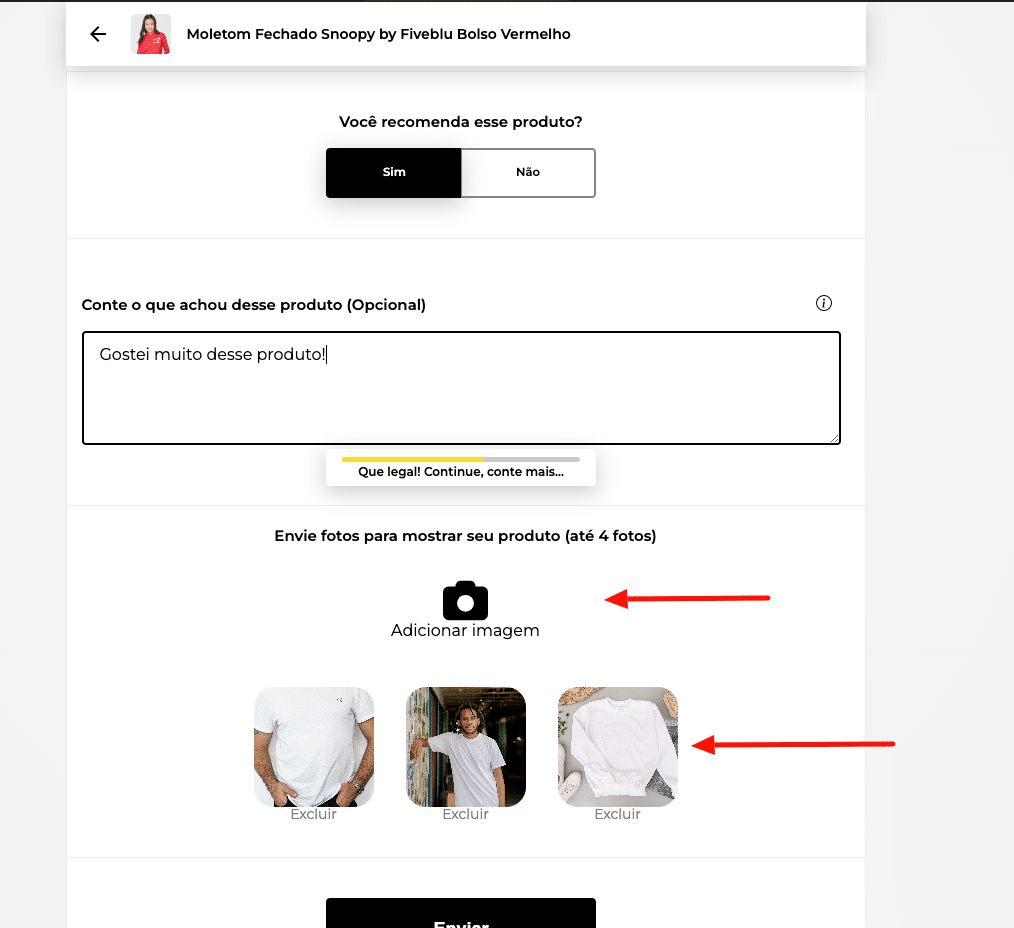This screenshot has height=928, width=1014.
Task: Click the text area resize handle
Action: (834, 438)
